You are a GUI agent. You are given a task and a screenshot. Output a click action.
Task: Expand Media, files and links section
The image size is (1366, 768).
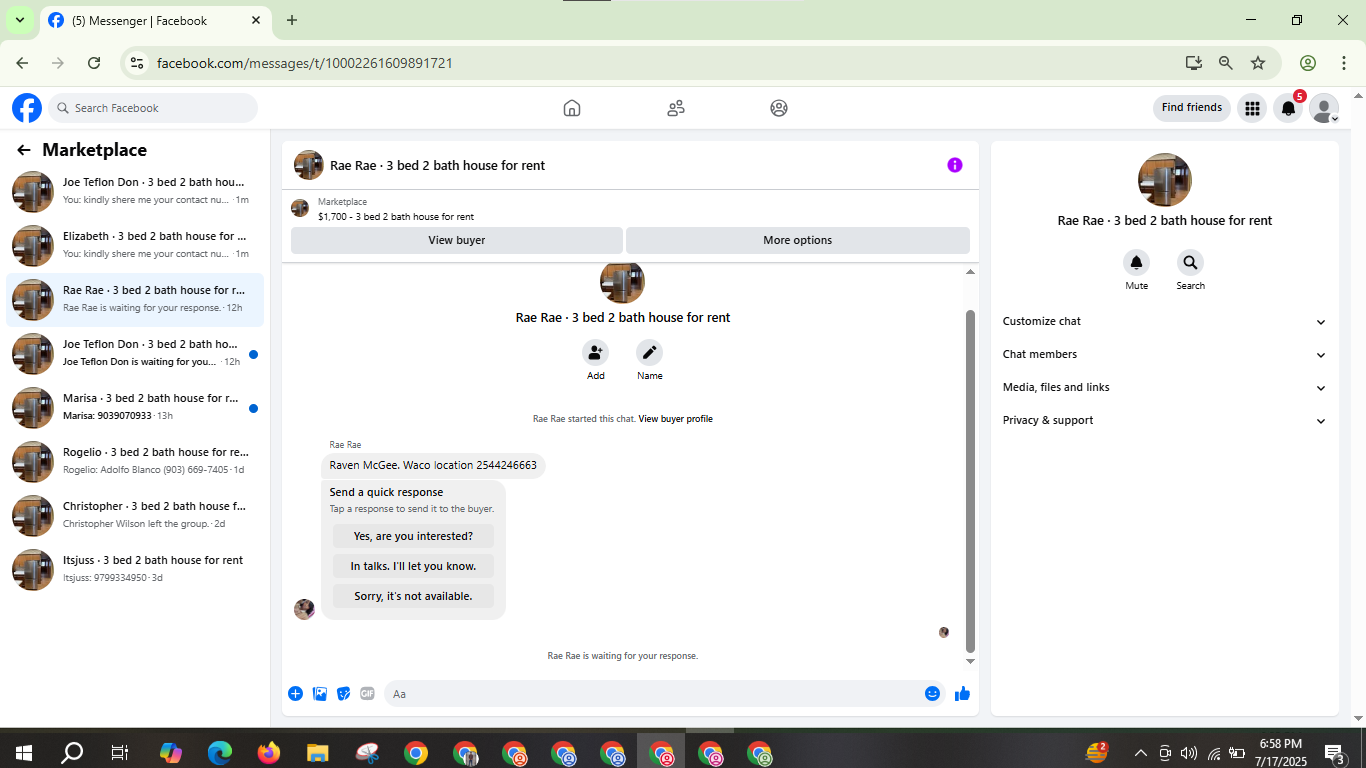point(1165,388)
